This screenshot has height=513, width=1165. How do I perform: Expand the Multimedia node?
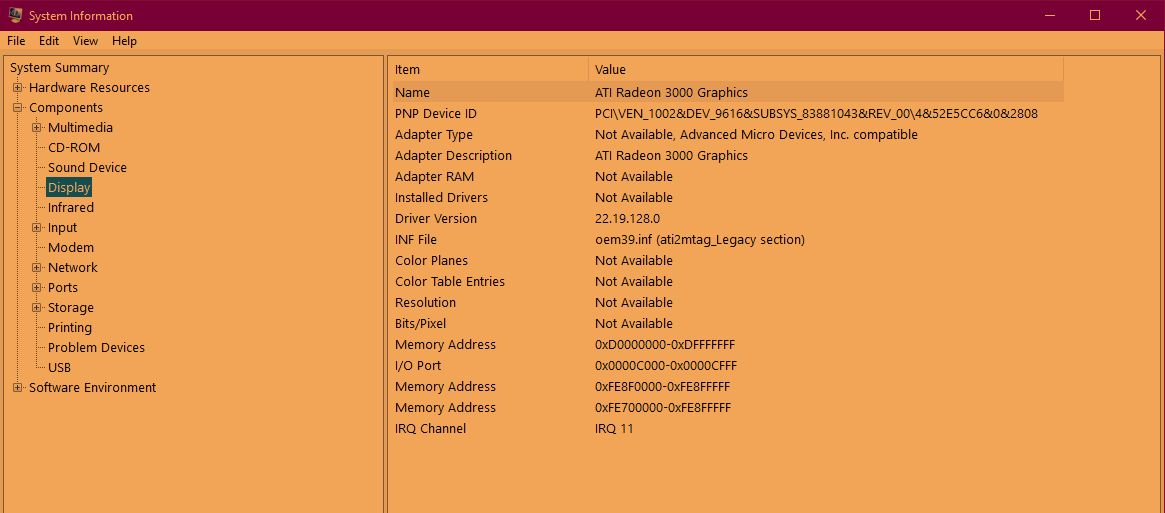click(36, 128)
